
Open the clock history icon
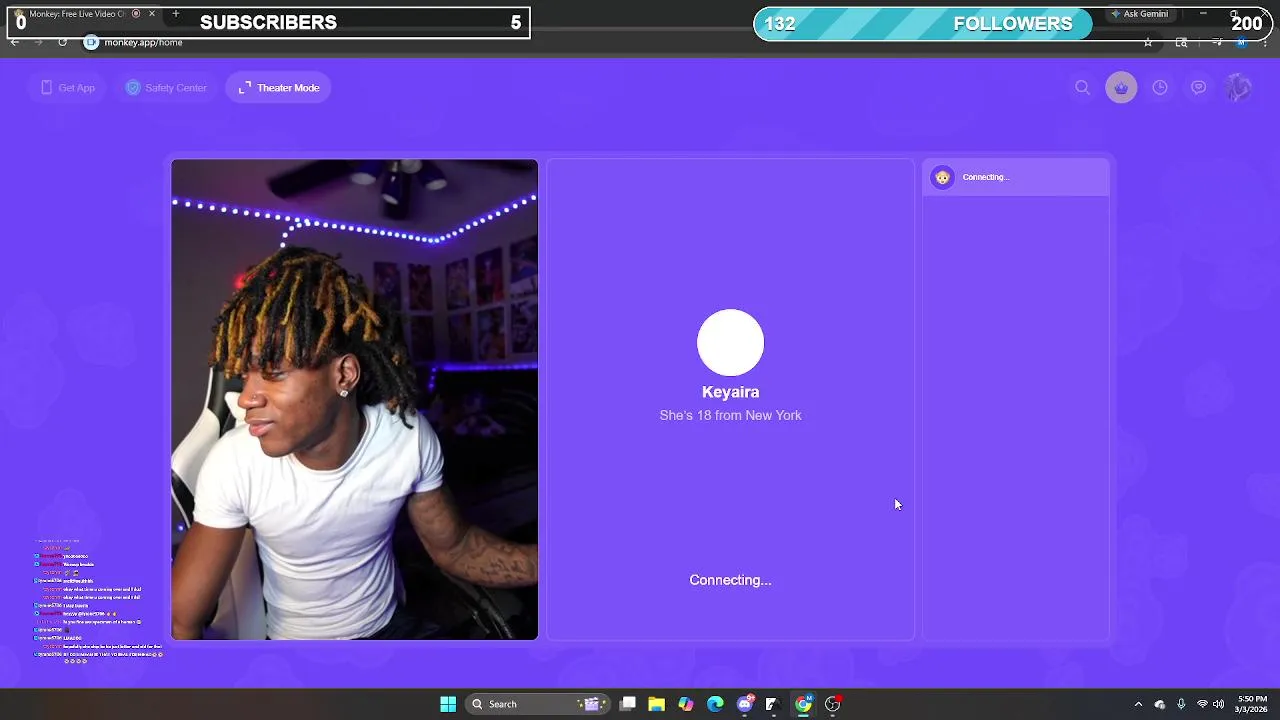(x=1160, y=88)
